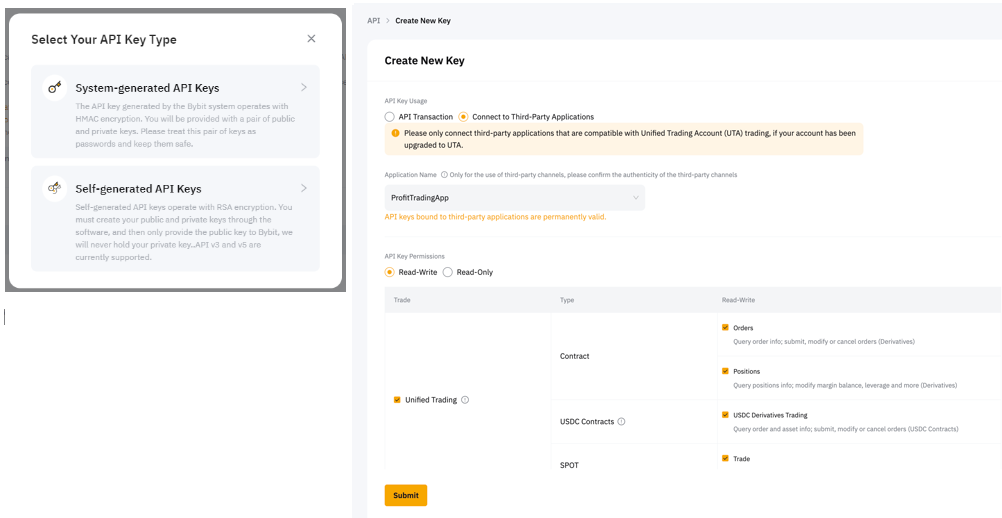The width and height of the screenshot is (1002, 518).
Task: Expand the Self-generated API Keys chevron
Action: click(x=304, y=188)
